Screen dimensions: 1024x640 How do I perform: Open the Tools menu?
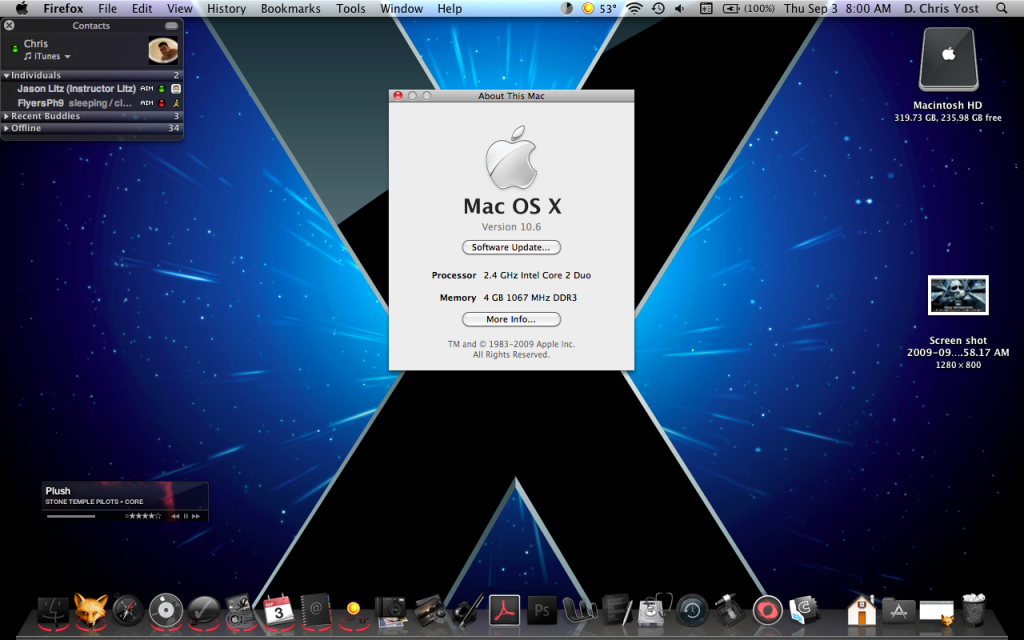coord(351,8)
